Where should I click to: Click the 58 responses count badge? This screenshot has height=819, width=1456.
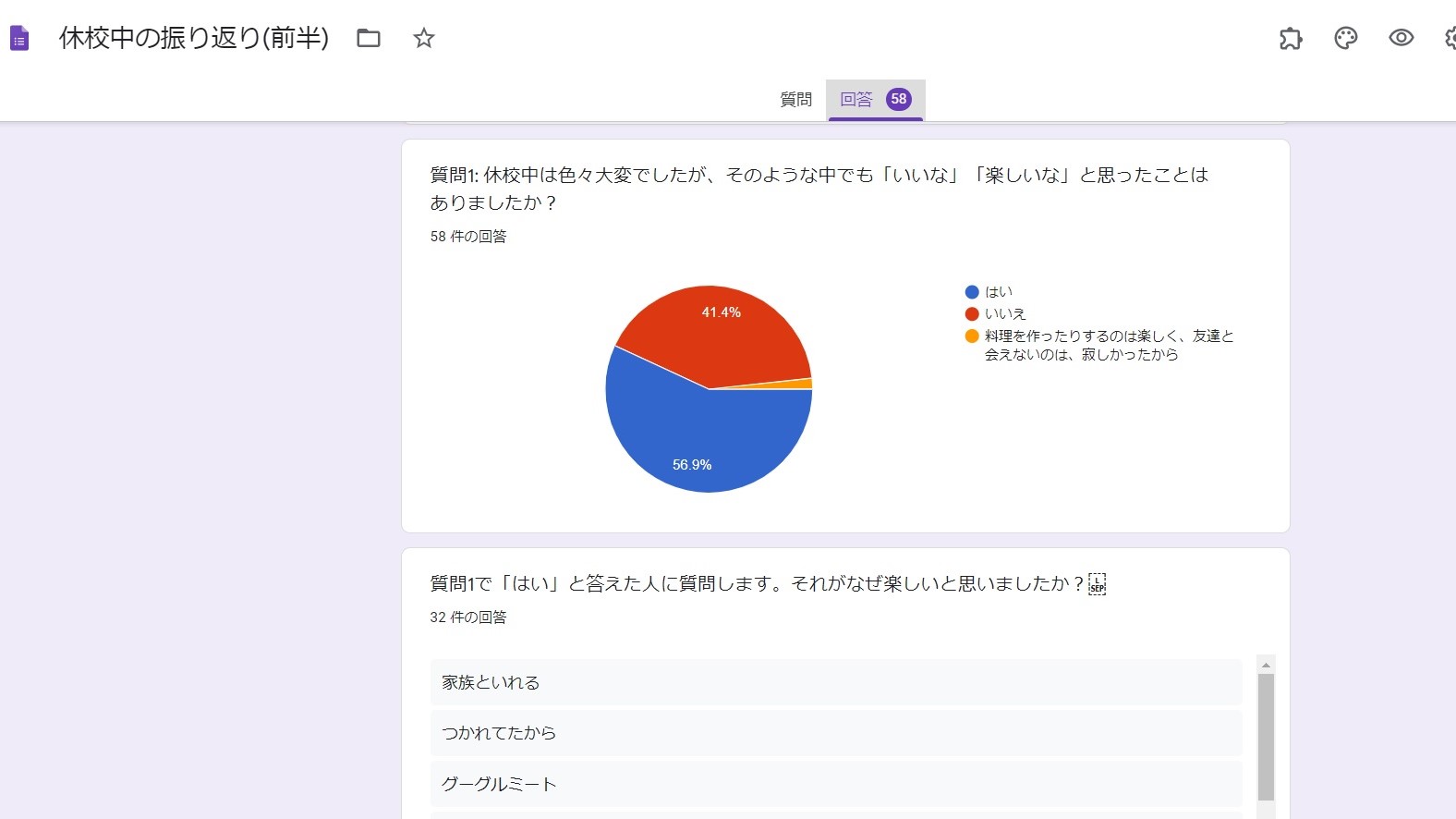click(x=899, y=99)
